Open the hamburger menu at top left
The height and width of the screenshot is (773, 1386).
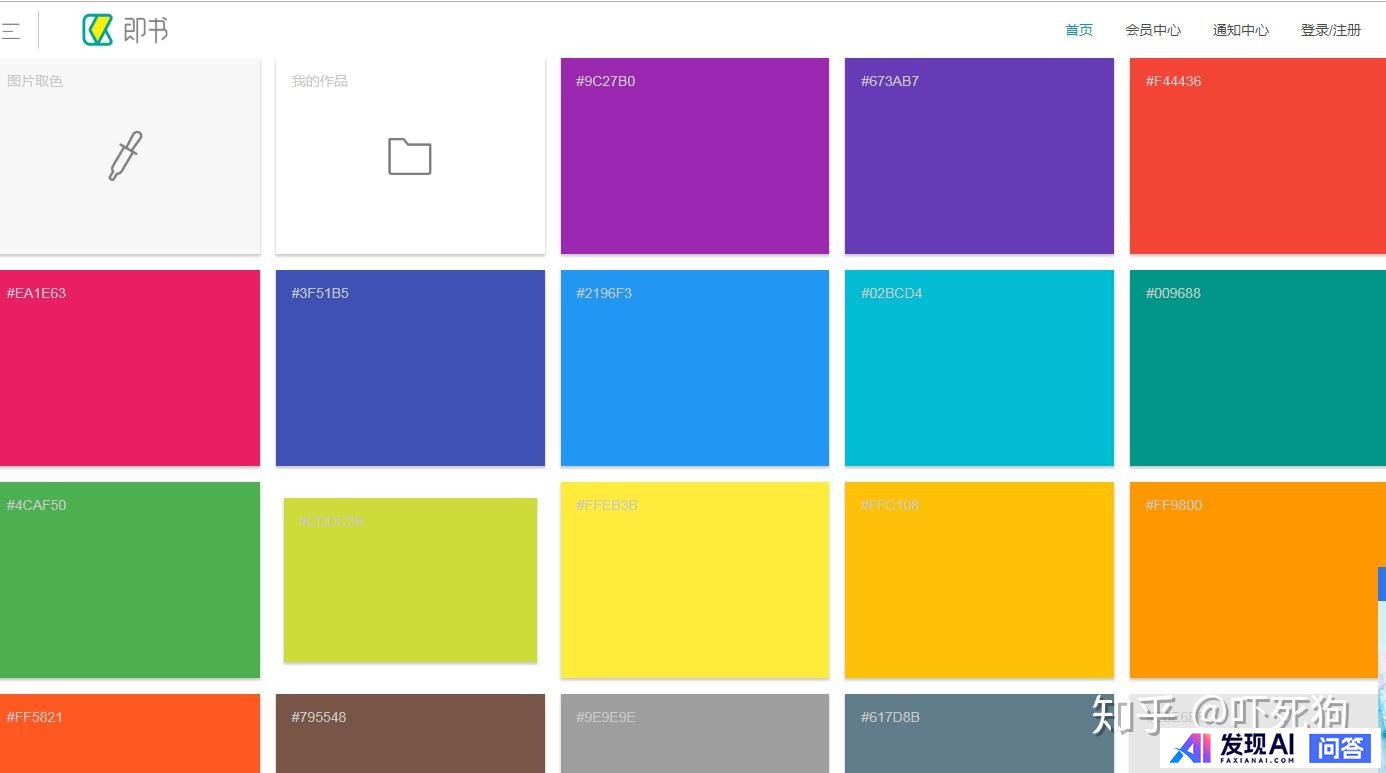(10, 31)
